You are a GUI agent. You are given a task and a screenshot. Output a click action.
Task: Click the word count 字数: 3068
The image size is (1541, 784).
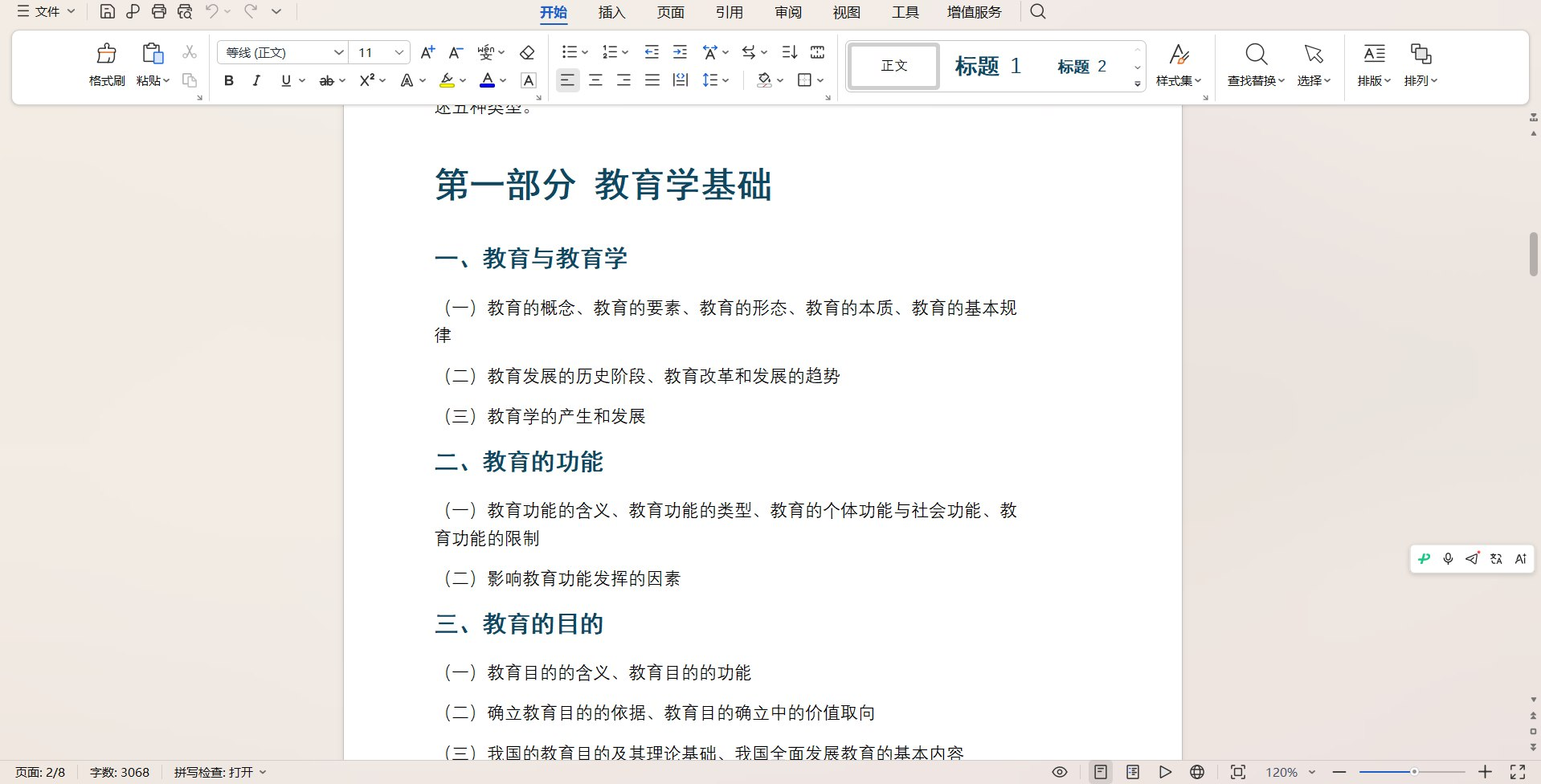[120, 772]
